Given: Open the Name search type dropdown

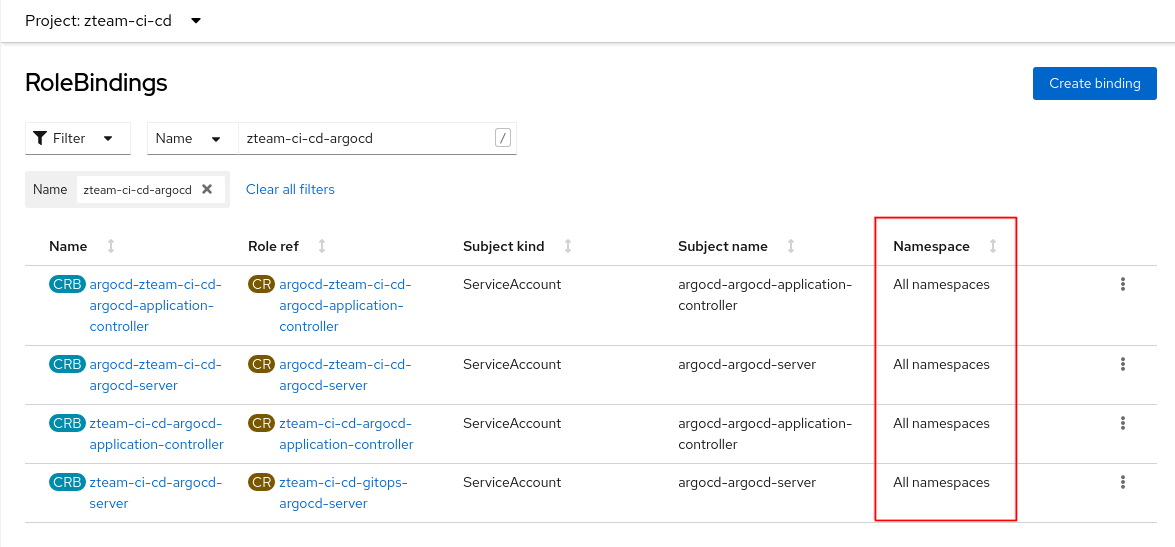Looking at the screenshot, I should (x=191, y=138).
